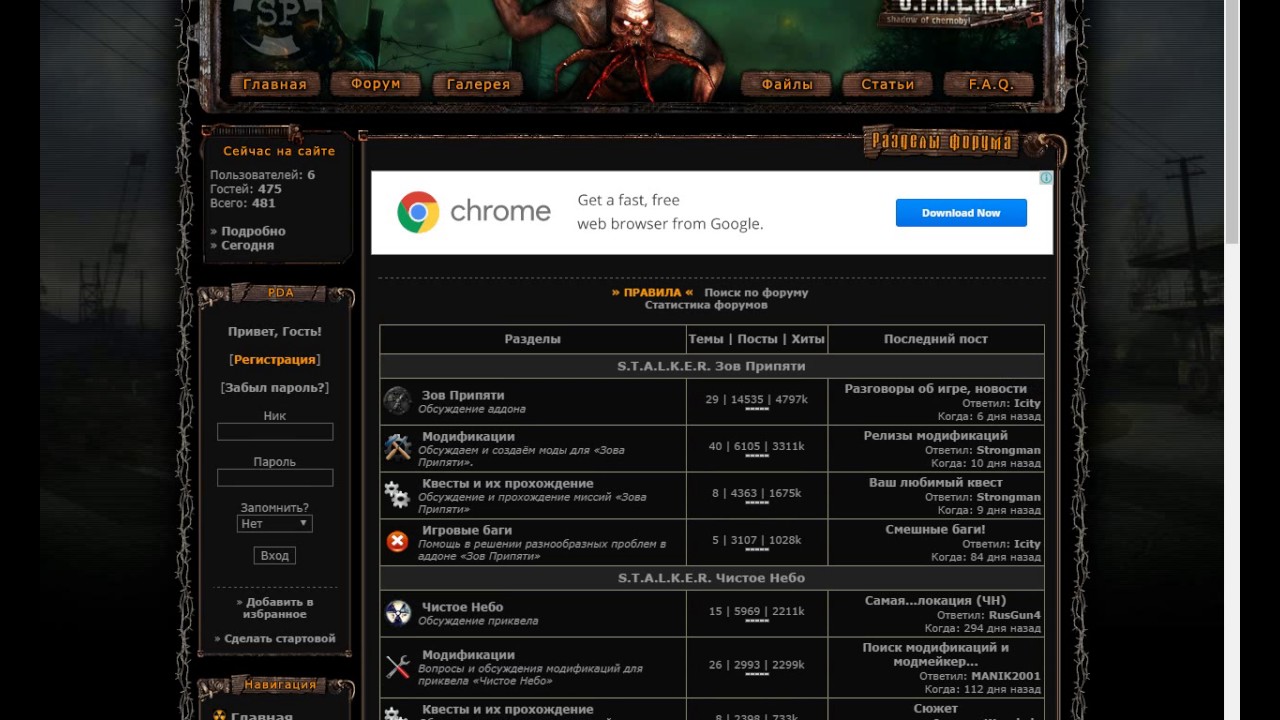Viewport: 1280px width, 720px height.
Task: Open last post Разговоры об игре, новости
Action: 936,388
